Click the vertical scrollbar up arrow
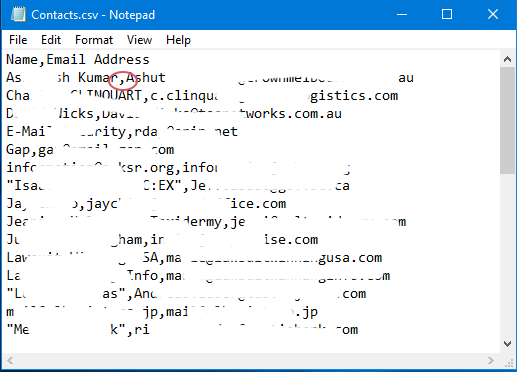The width and height of the screenshot is (517, 372). coord(507,59)
